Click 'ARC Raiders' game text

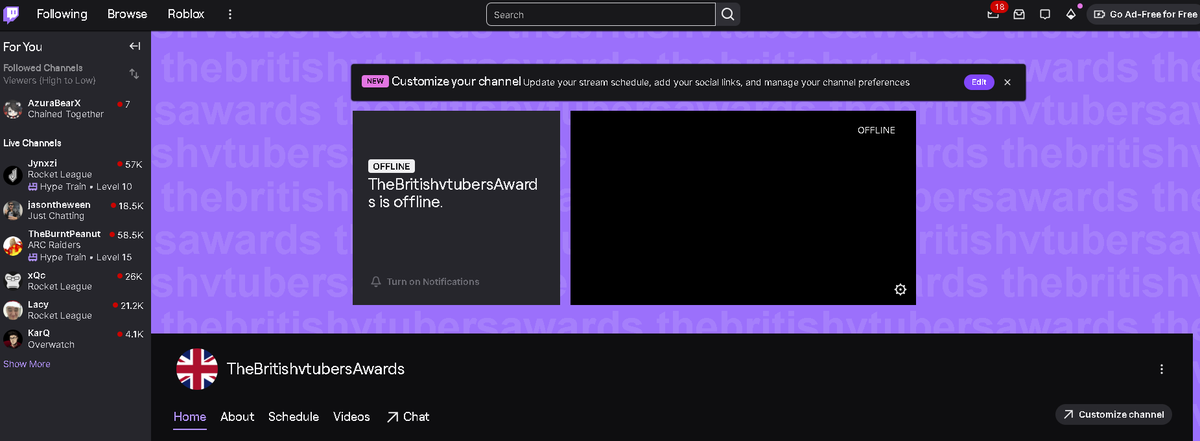point(54,245)
